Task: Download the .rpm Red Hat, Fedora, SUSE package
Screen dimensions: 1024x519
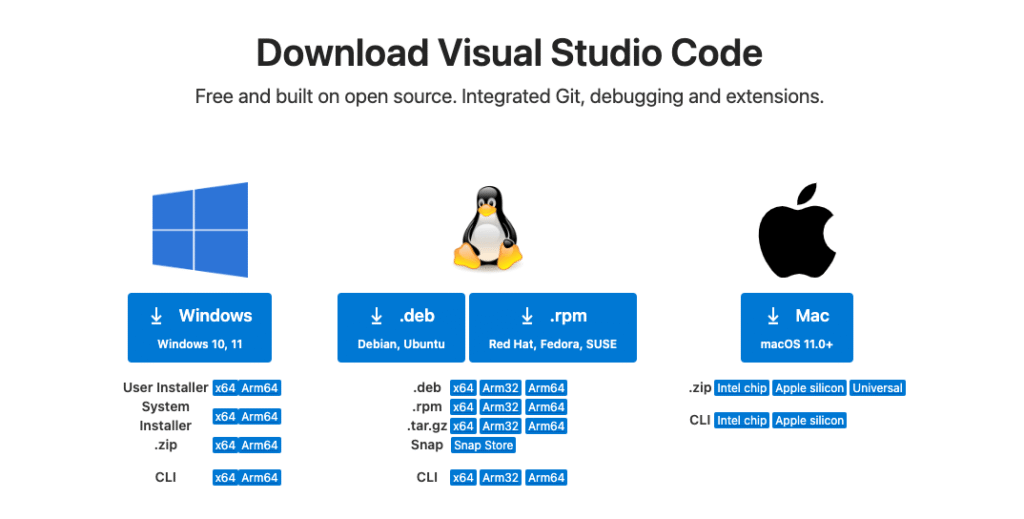Action: pyautogui.click(x=552, y=328)
